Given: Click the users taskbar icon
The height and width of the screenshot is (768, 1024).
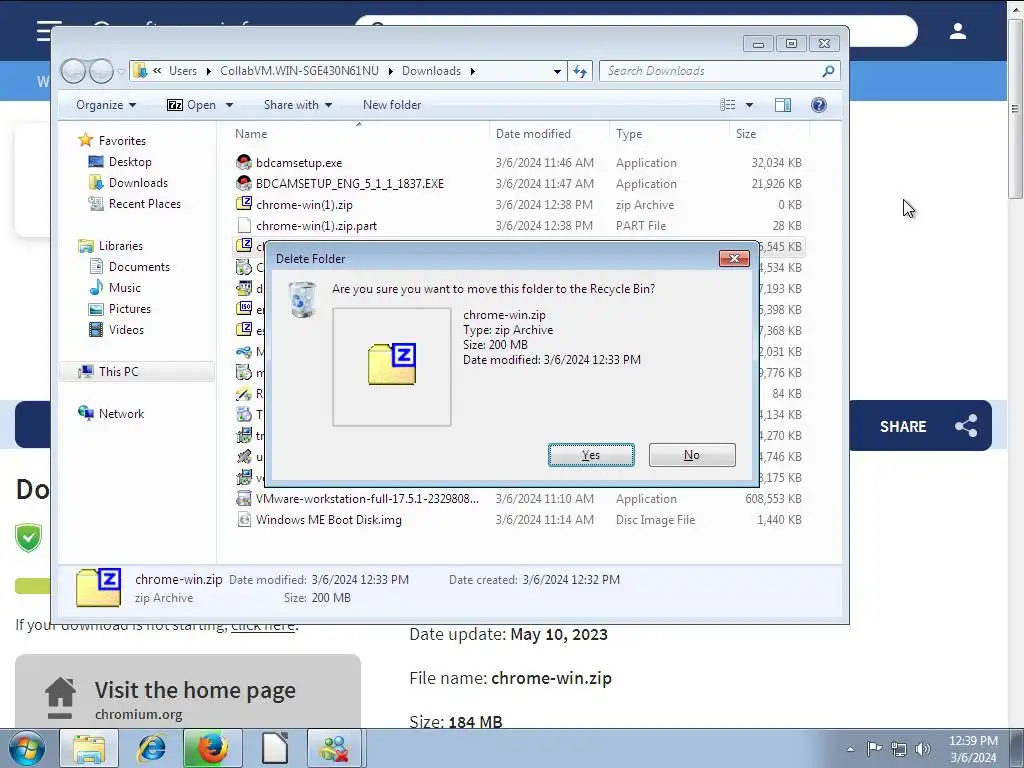Looking at the screenshot, I should click(336, 748).
